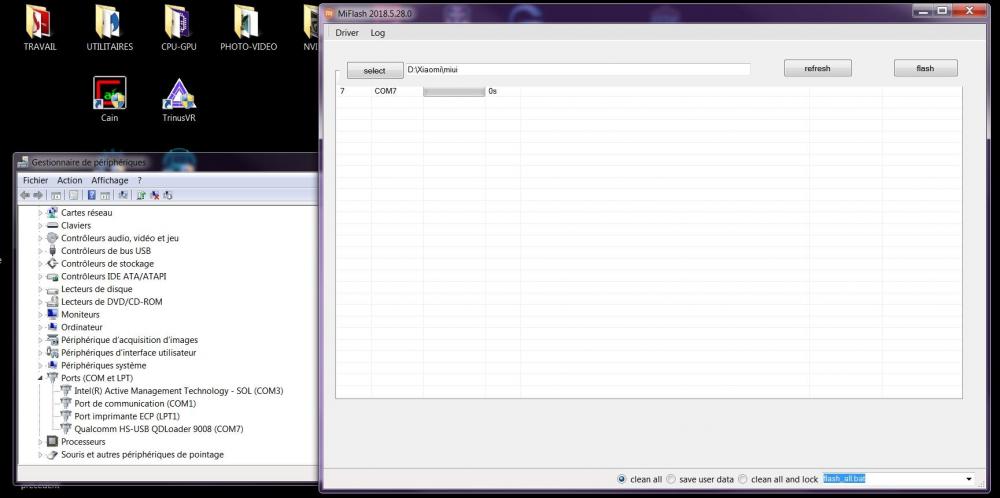This screenshot has height=498, width=1000.
Task: Select the "clean all" radio option
Action: click(622, 479)
